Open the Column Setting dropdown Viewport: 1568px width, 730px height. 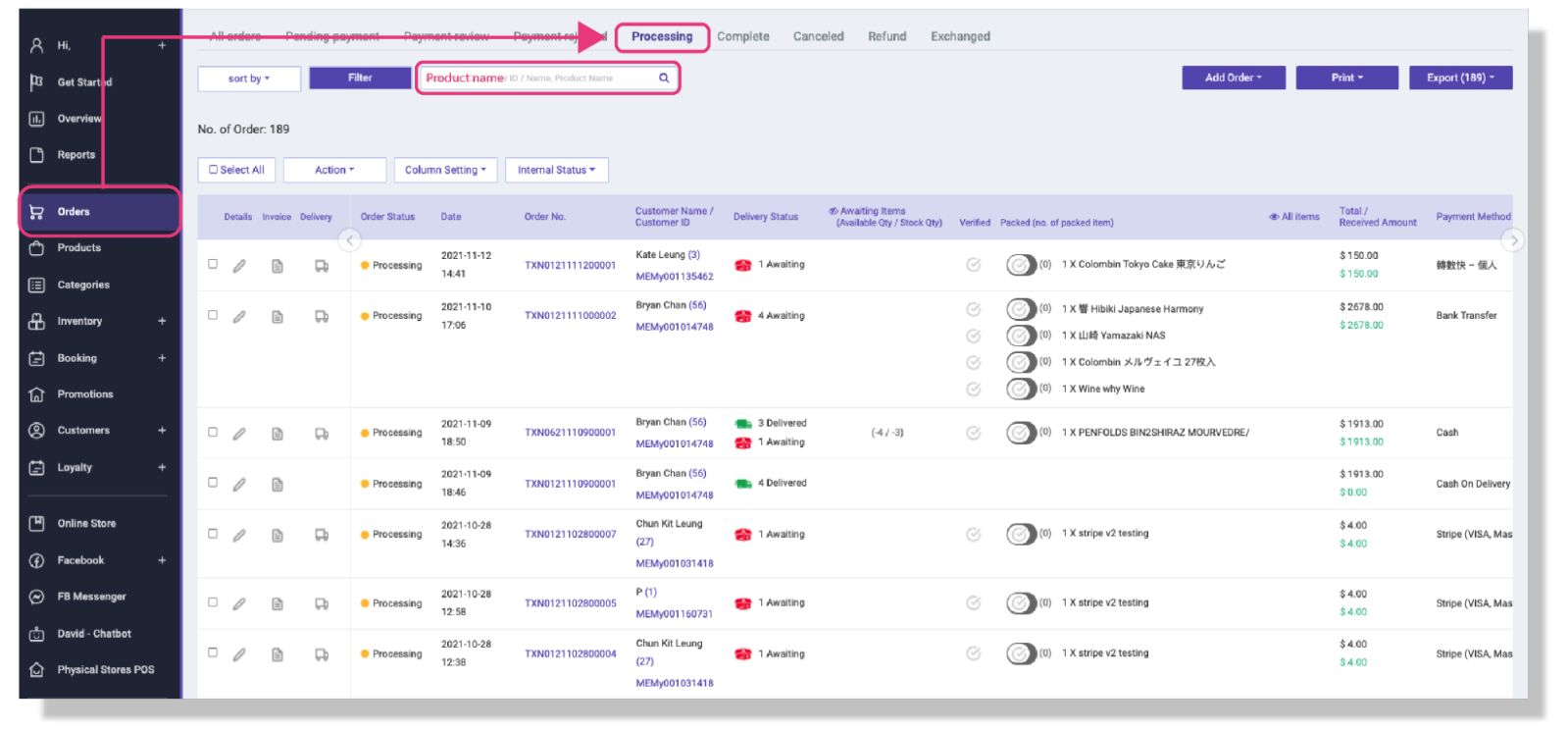pos(445,170)
